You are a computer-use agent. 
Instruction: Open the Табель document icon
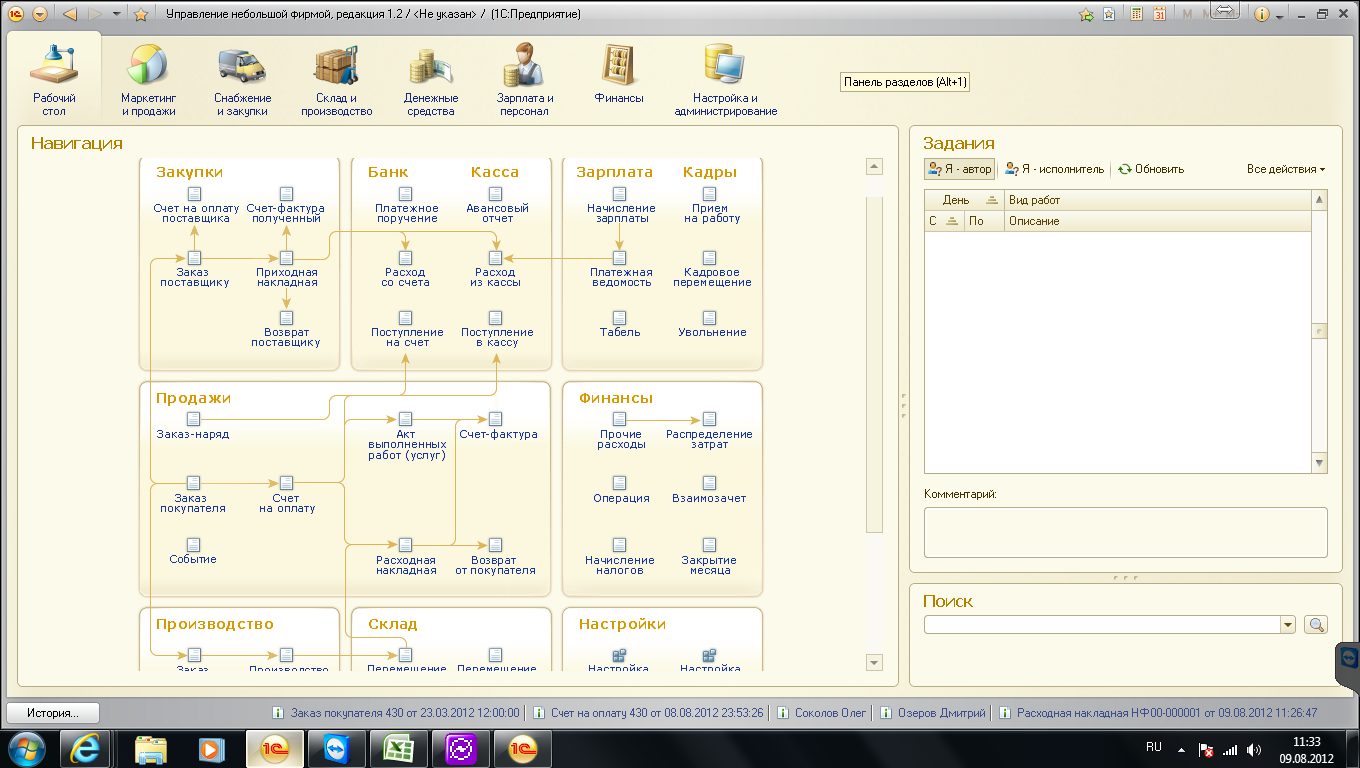(619, 318)
